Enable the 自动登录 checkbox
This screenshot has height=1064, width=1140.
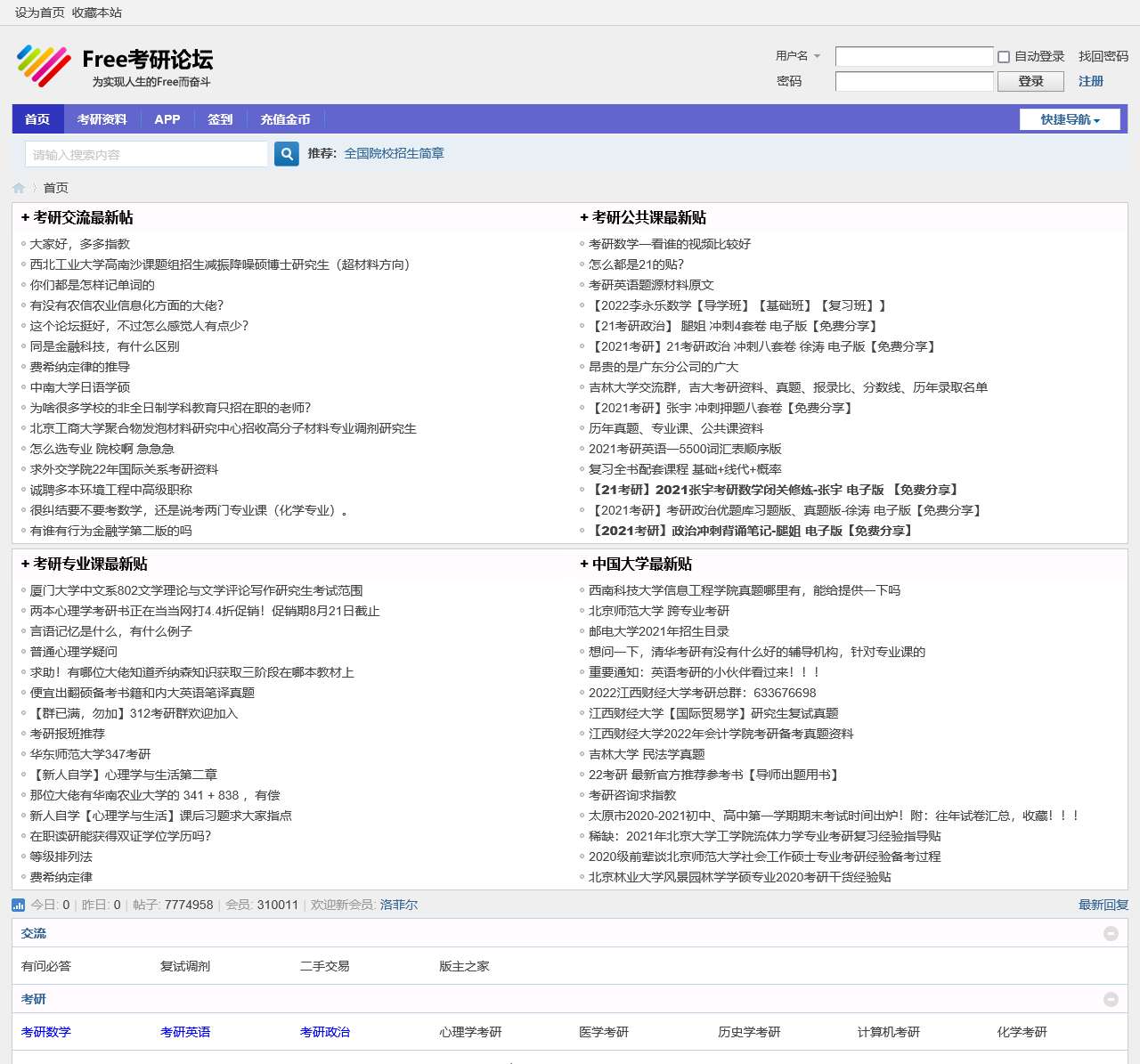[1004, 57]
